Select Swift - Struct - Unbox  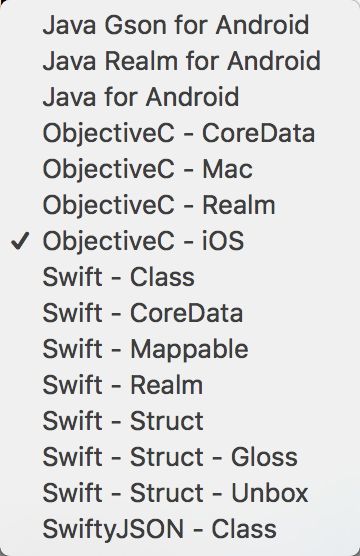180,493
